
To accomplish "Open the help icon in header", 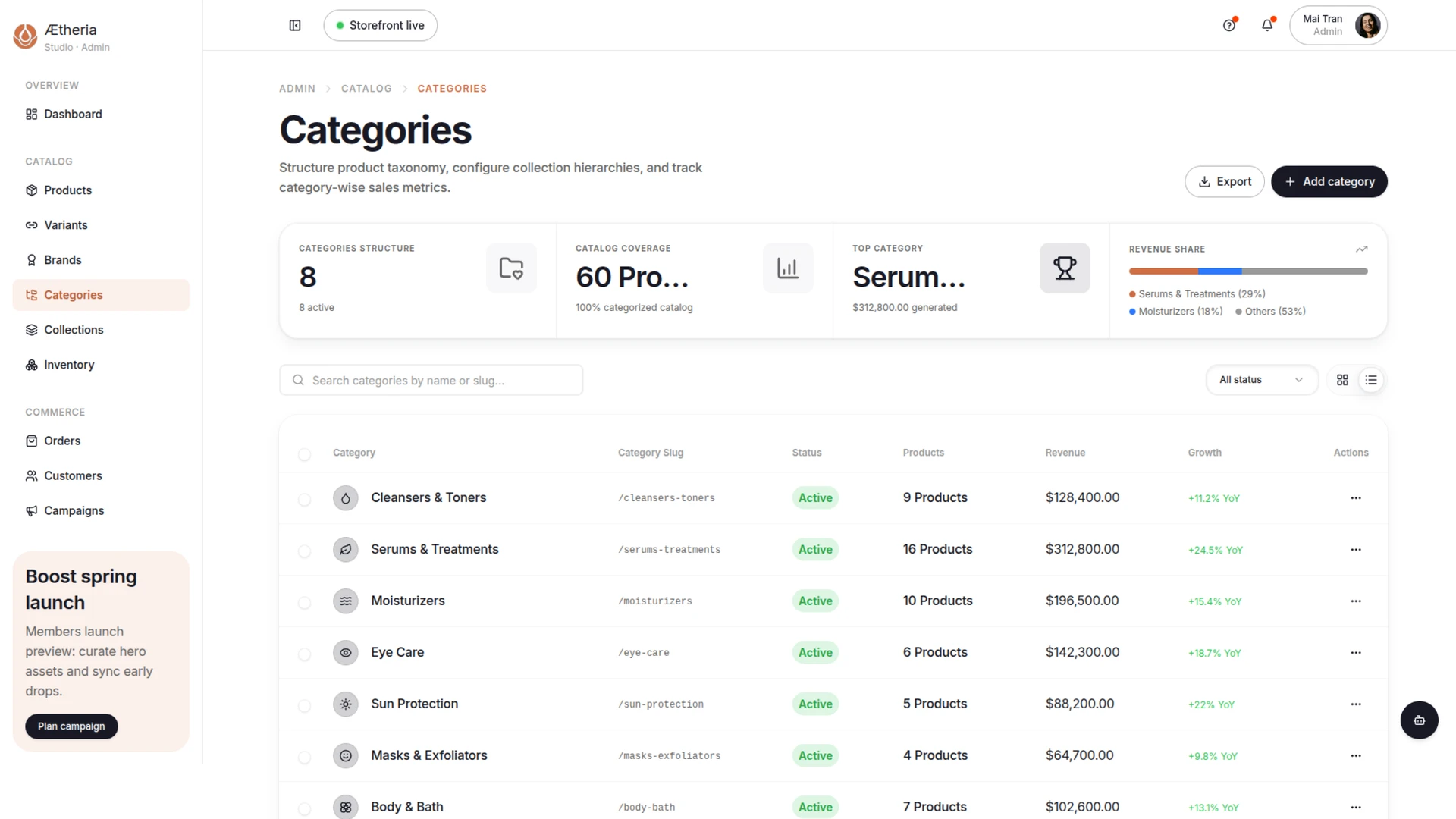I will (x=1229, y=25).
